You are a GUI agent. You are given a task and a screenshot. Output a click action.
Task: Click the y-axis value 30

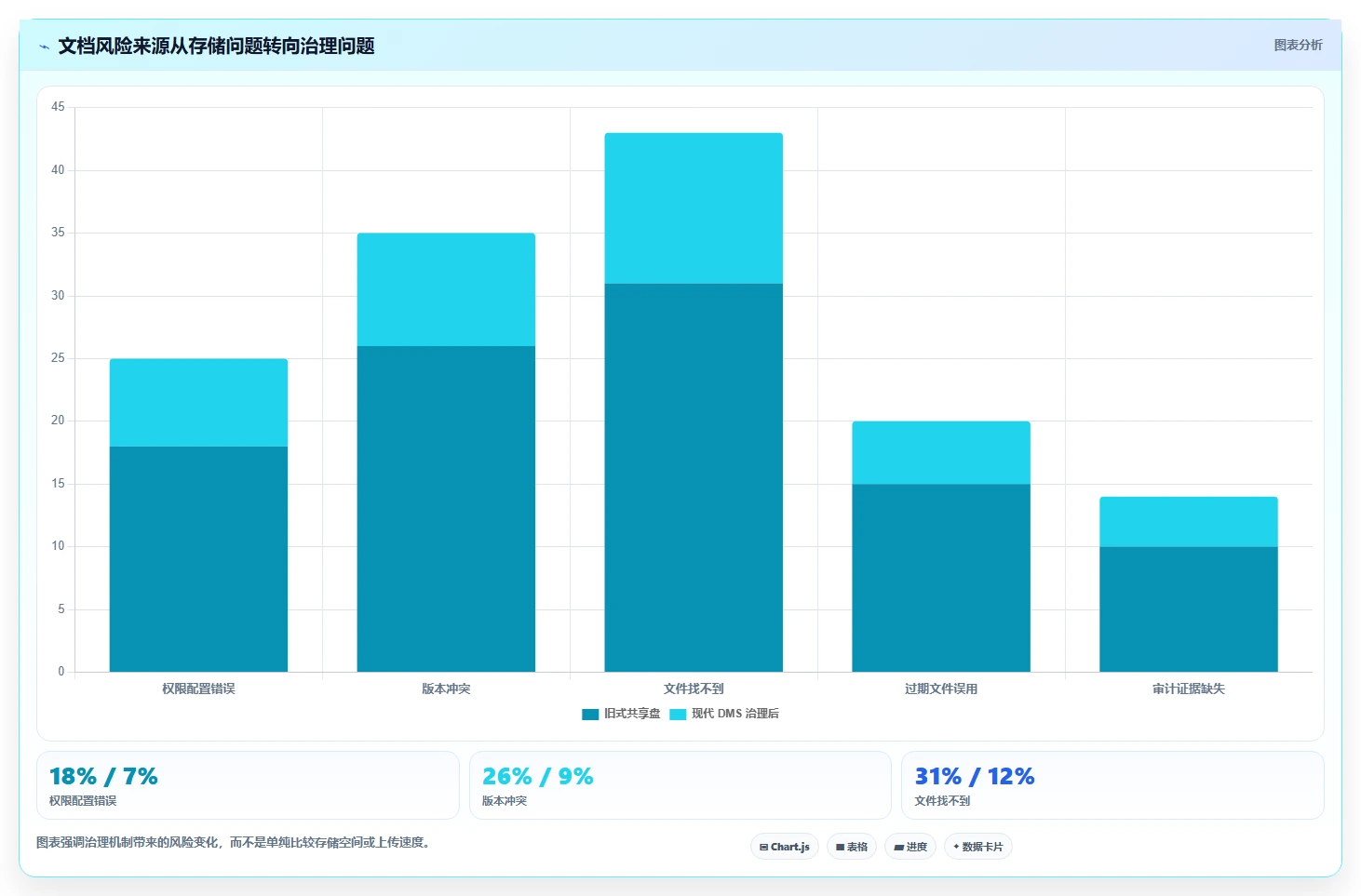[58, 296]
